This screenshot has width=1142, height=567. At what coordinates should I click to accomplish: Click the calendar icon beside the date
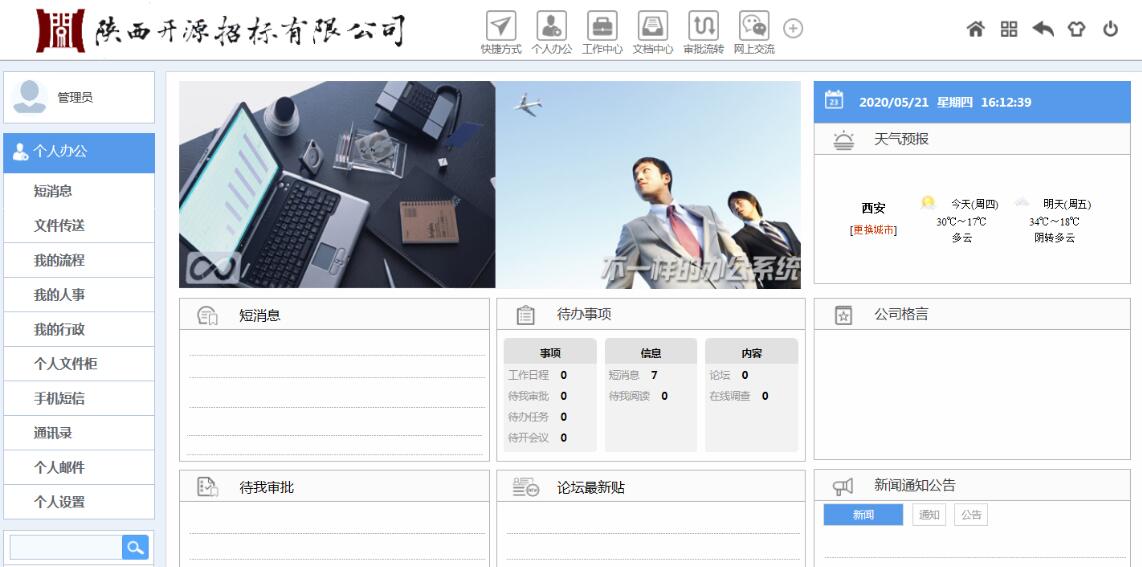tap(834, 100)
